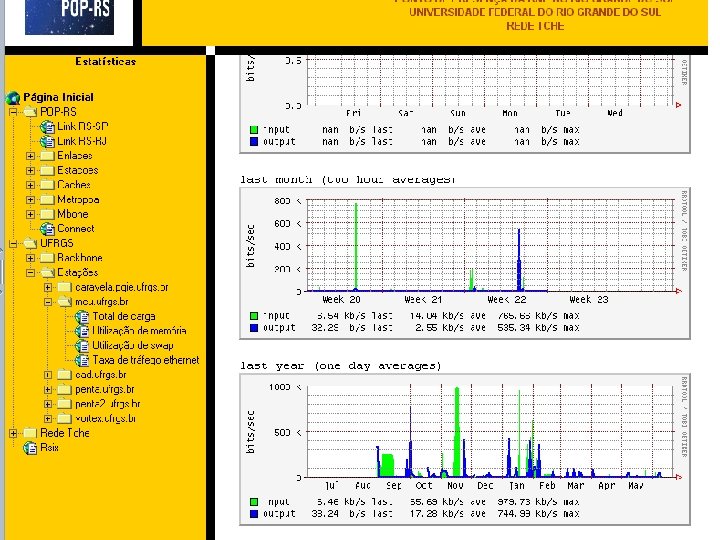Click the last year traffic graph

465,450
